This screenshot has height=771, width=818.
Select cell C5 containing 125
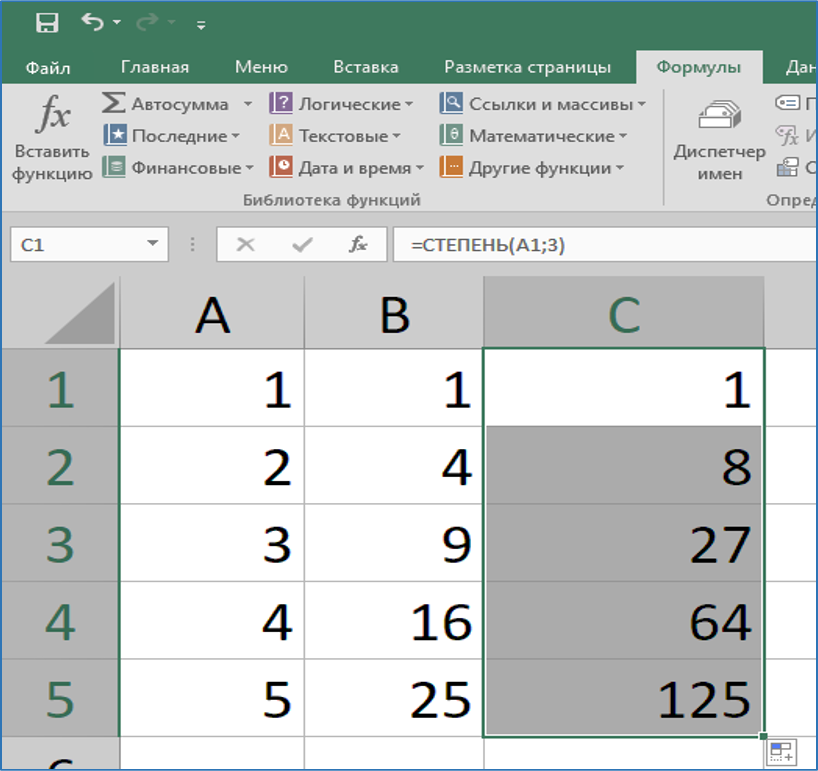[x=624, y=697]
